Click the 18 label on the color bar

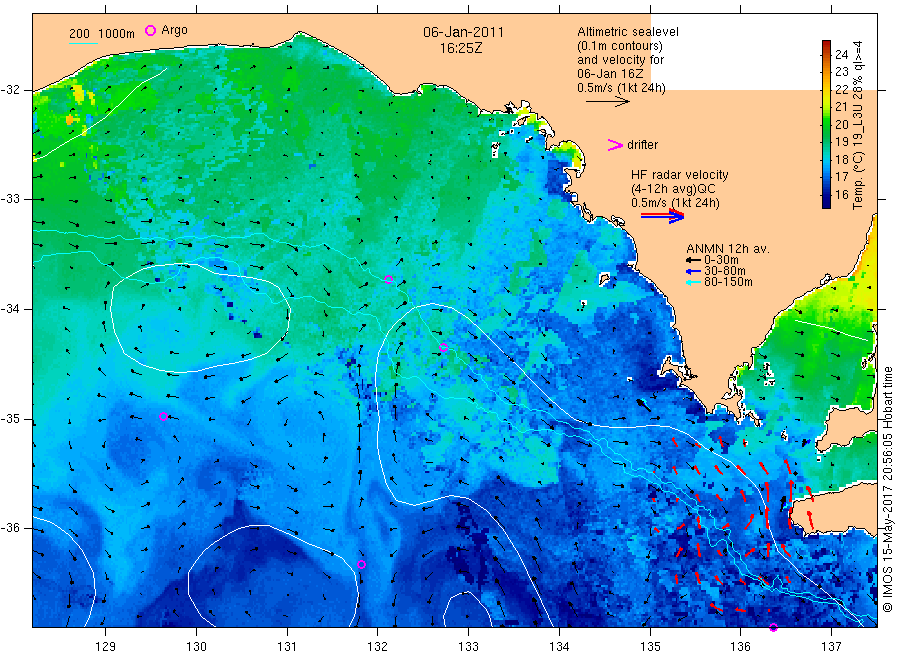point(841,160)
